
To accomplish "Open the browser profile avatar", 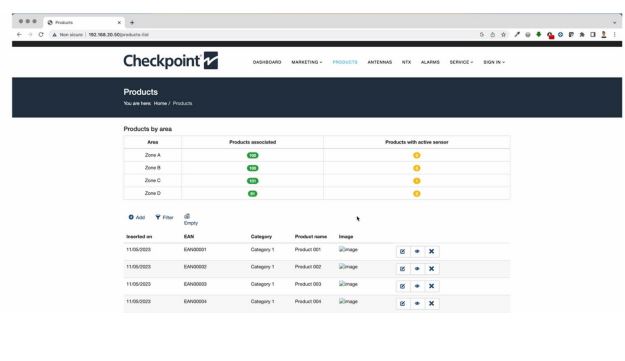I will pyautogui.click(x=604, y=35).
